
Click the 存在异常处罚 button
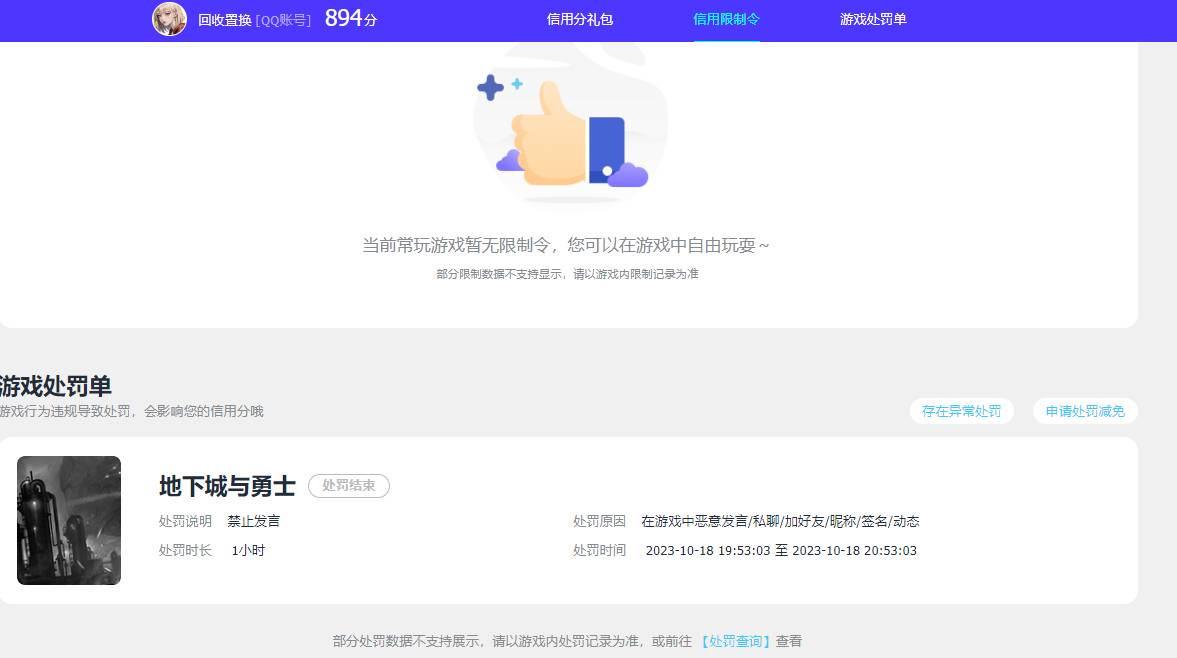(x=960, y=411)
